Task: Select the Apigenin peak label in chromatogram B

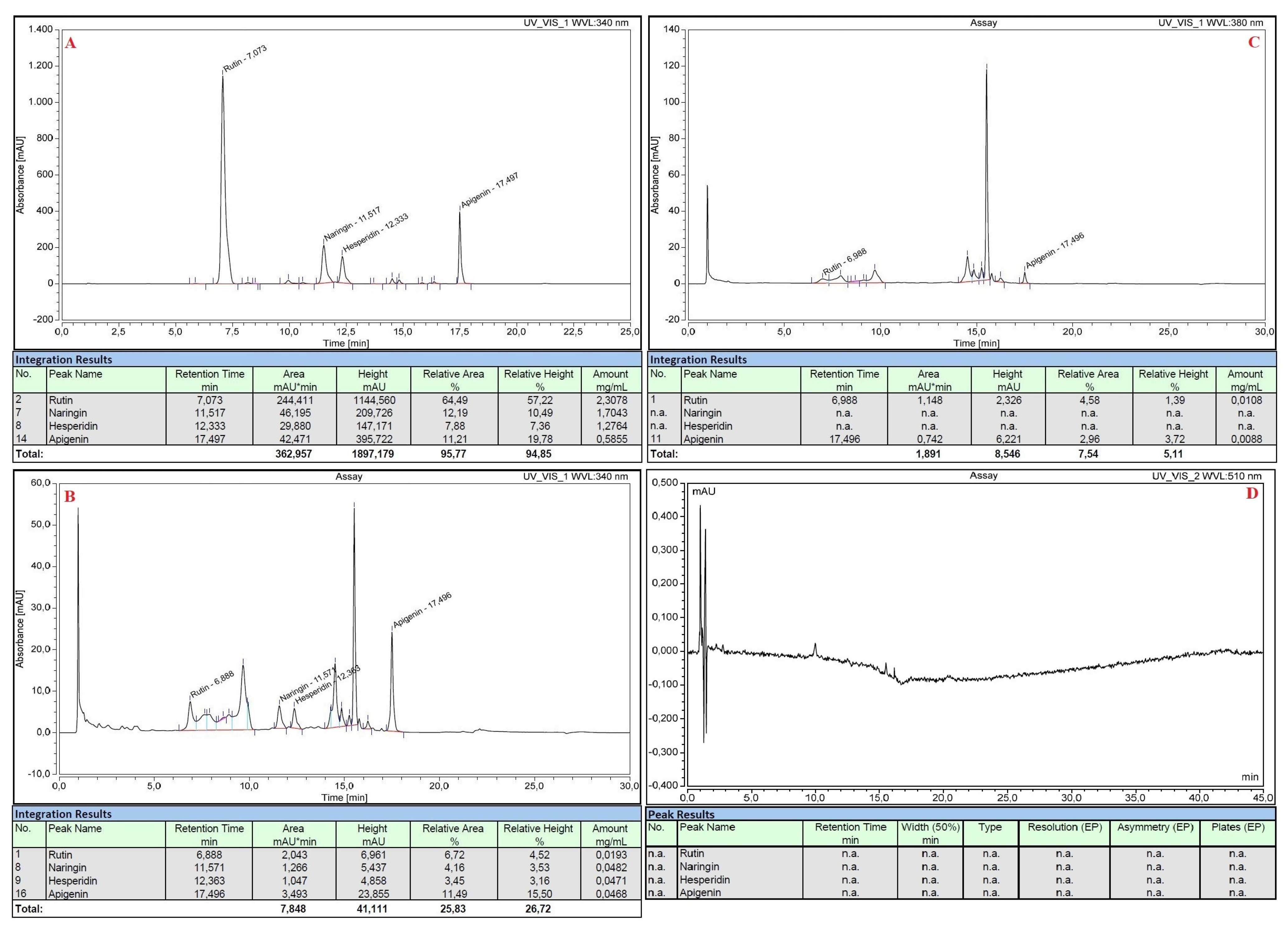Action: click(422, 610)
